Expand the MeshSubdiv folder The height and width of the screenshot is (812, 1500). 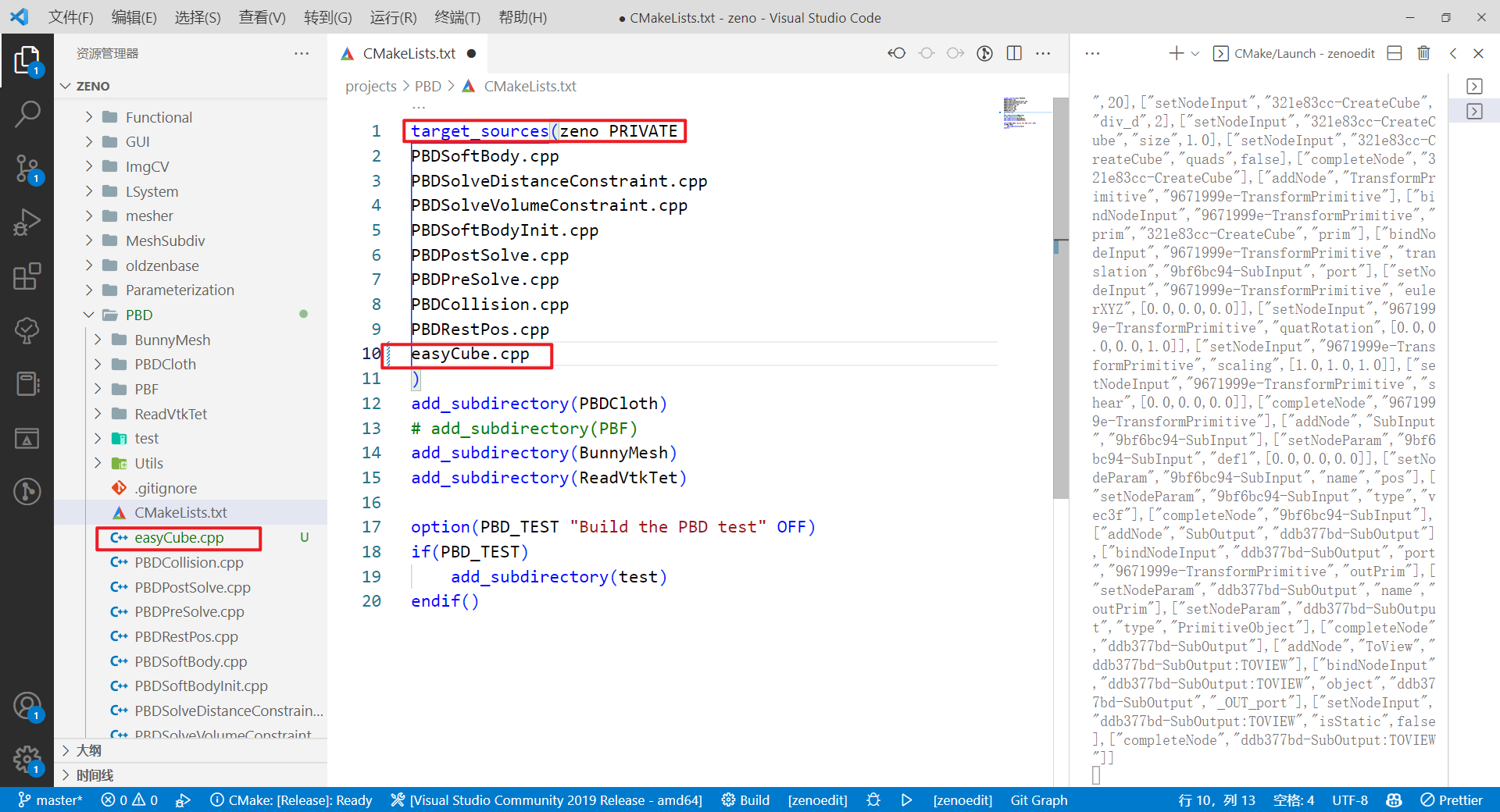(x=192, y=240)
